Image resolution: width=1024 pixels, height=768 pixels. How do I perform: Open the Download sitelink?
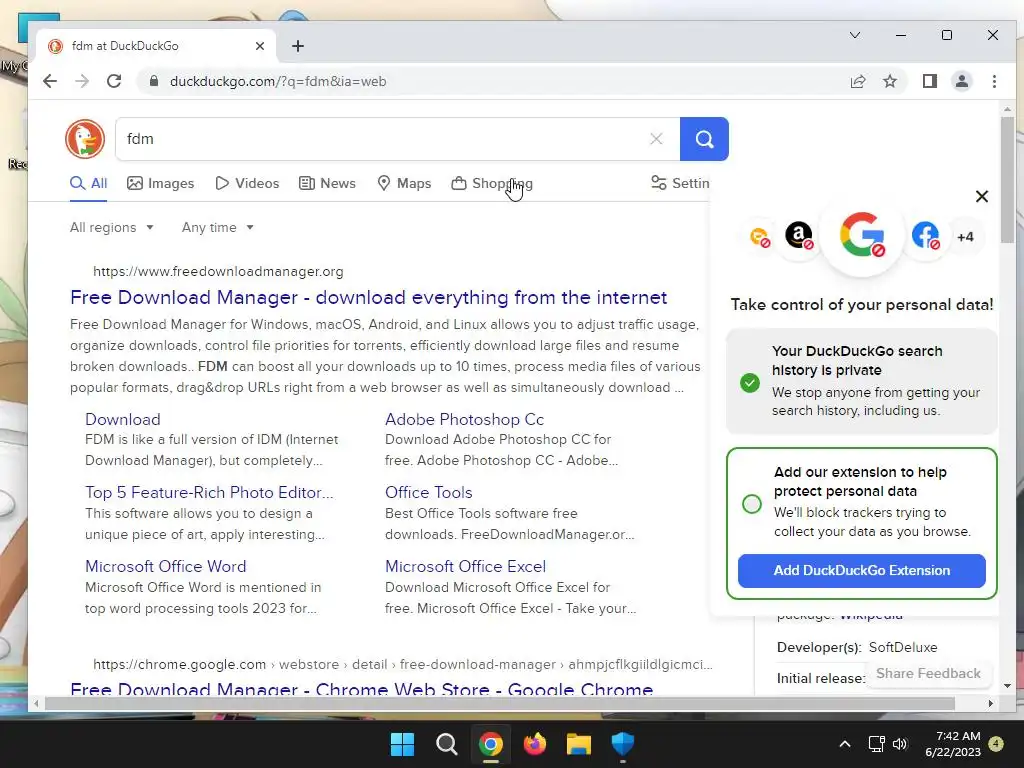[123, 419]
